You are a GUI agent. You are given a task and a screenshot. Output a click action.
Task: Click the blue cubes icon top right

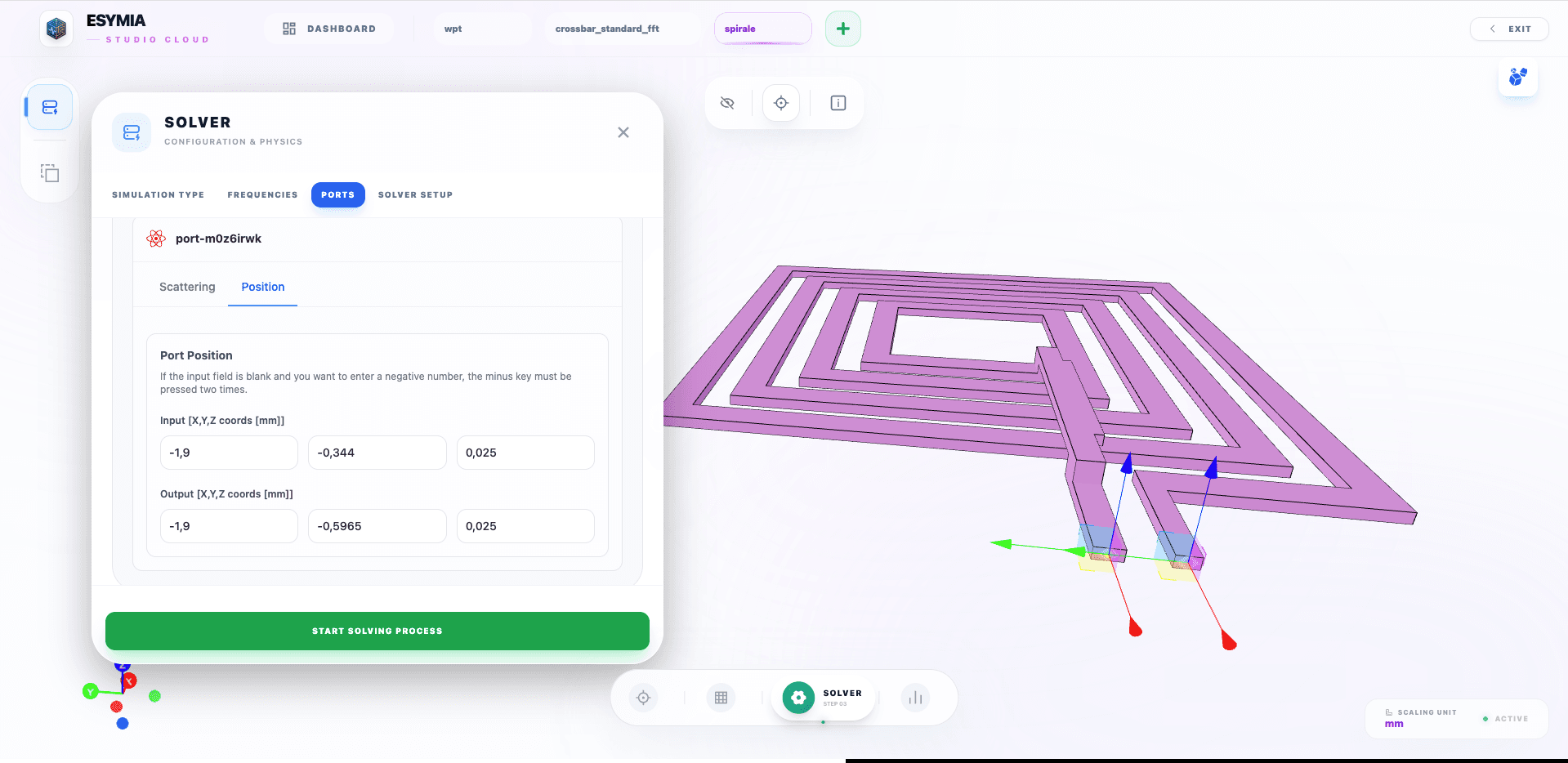point(1518,77)
